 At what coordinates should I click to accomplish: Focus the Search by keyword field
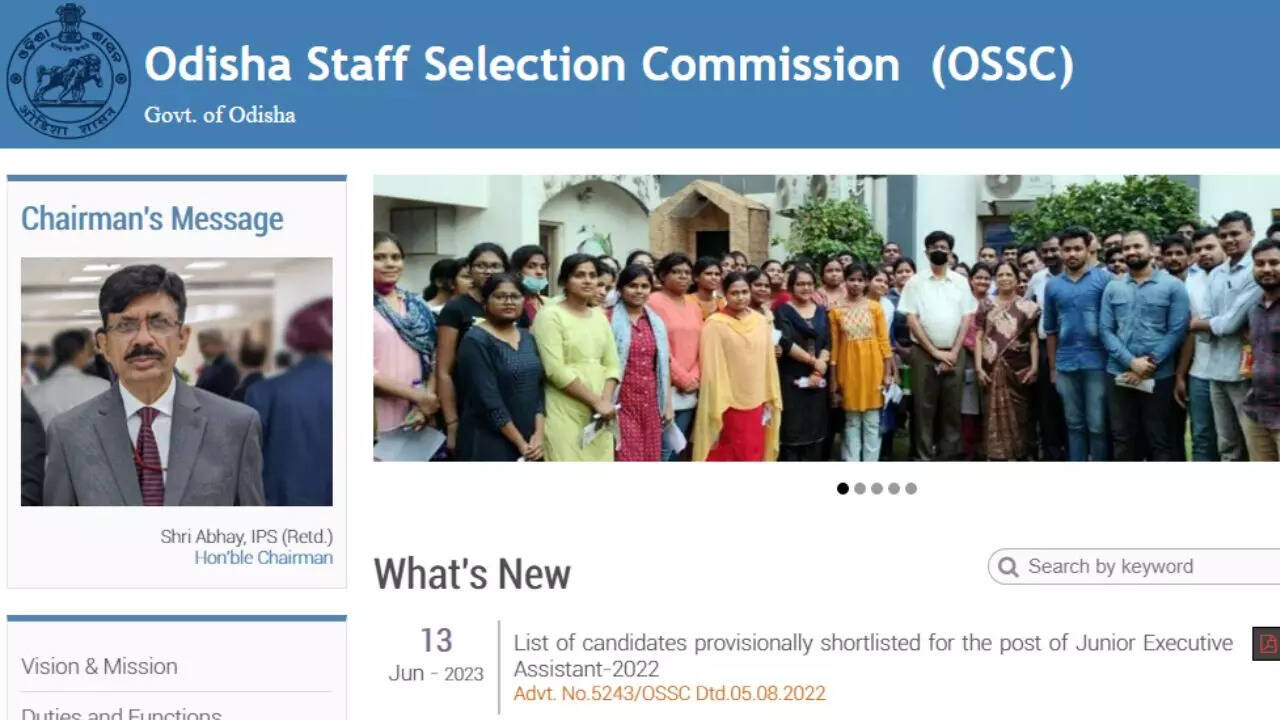pyautogui.click(x=1134, y=567)
